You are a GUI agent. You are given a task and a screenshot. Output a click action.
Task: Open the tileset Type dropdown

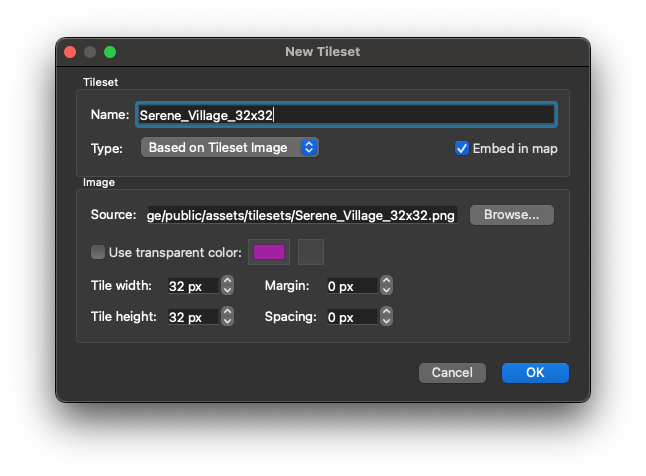point(230,148)
